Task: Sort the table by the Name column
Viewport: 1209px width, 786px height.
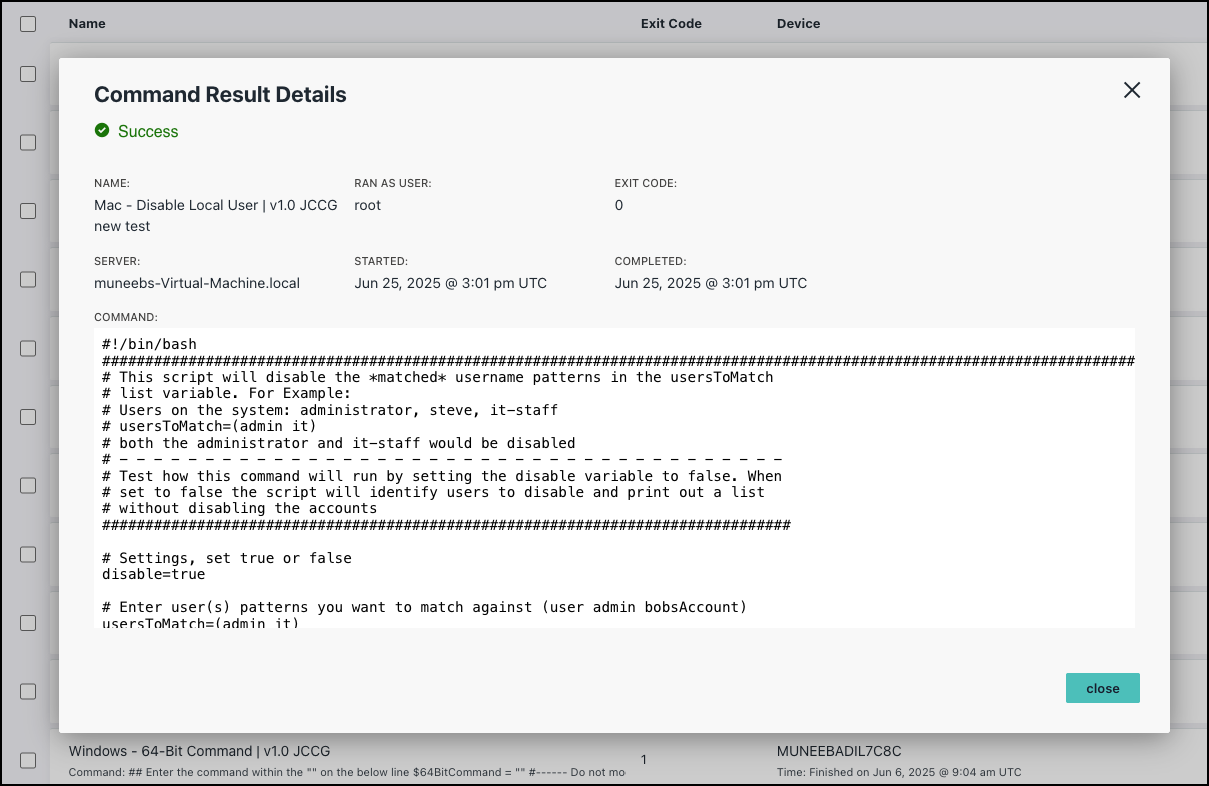Action: 86,23
